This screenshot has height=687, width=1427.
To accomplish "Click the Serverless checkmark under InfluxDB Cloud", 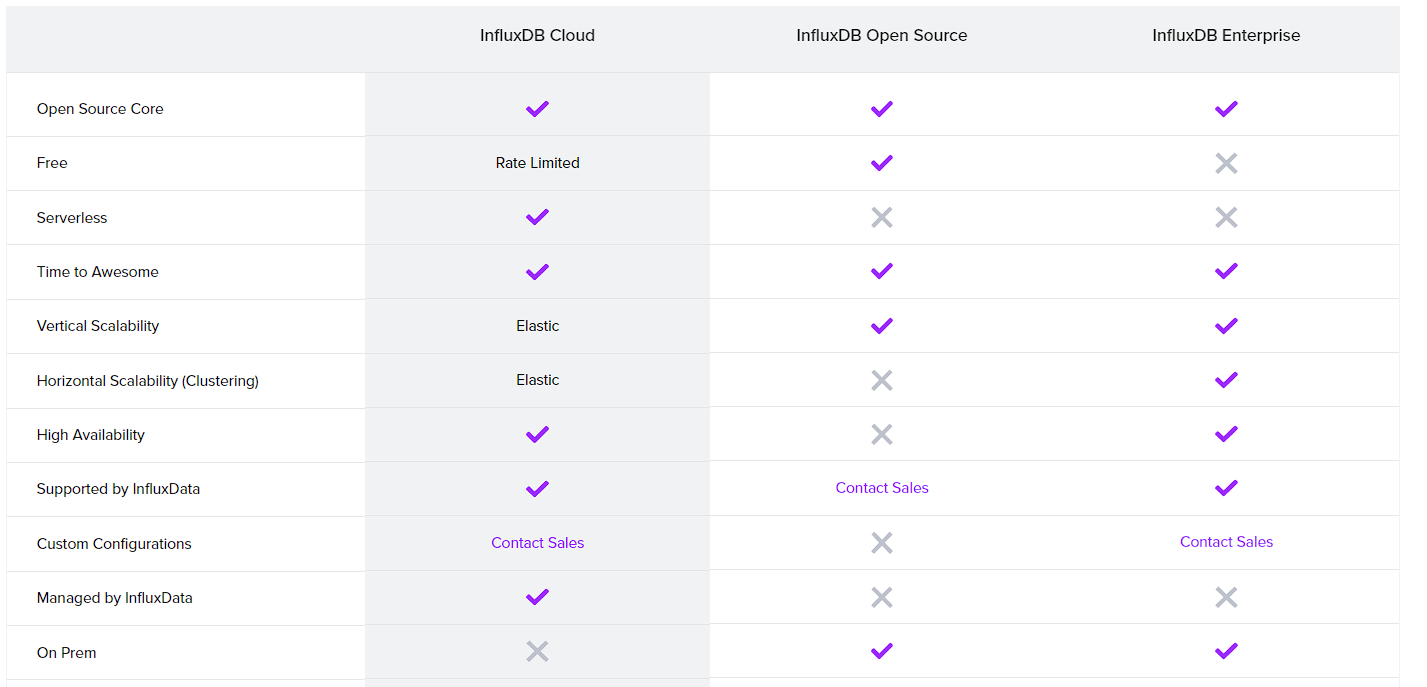I will point(537,217).
